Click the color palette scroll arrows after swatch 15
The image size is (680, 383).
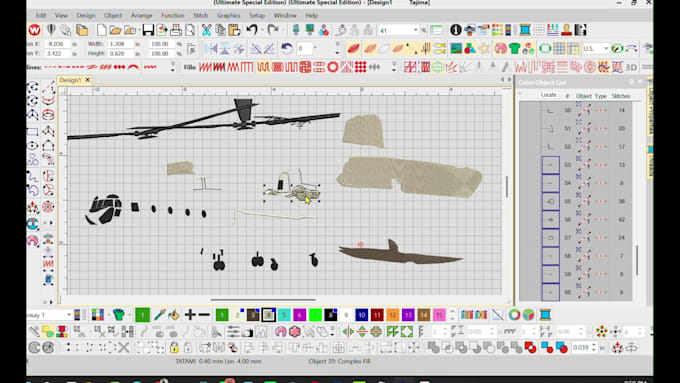click(452, 315)
